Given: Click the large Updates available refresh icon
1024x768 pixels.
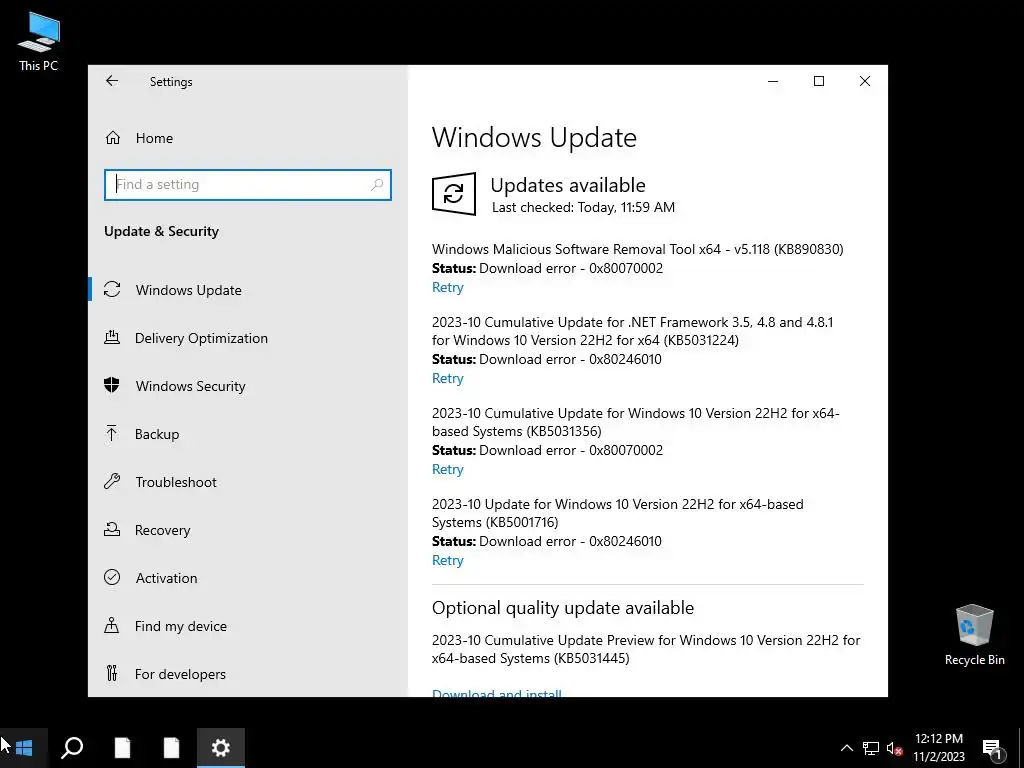Looking at the screenshot, I should point(454,194).
